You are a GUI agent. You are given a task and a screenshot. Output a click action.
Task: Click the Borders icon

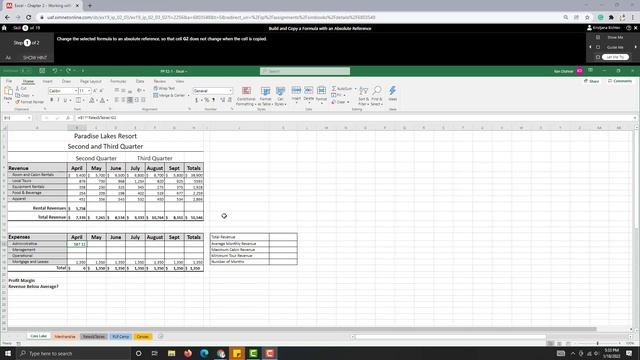78,100
